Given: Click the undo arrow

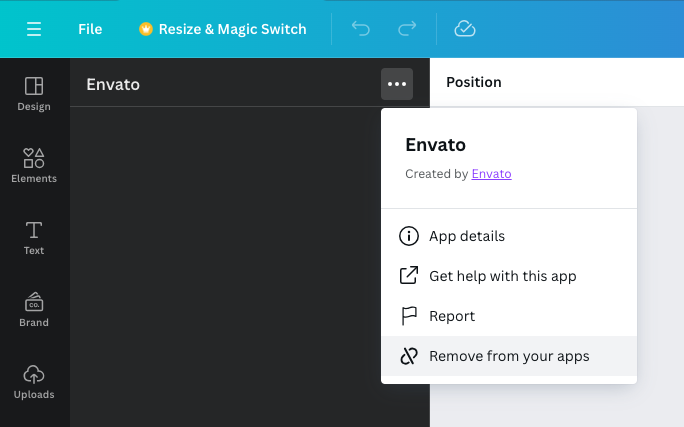Looking at the screenshot, I should click(x=361, y=29).
